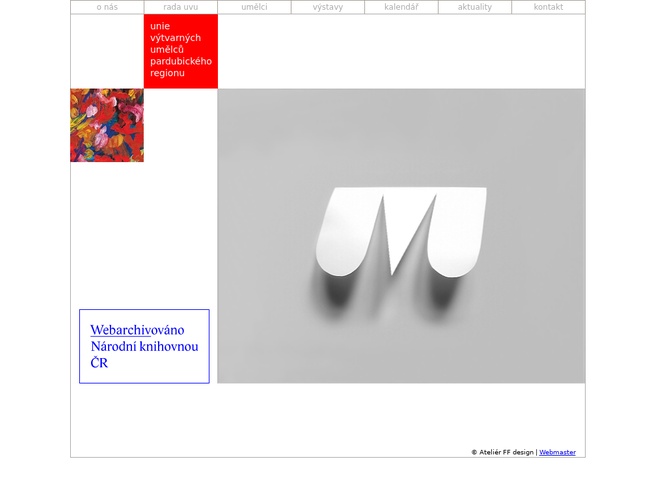Screen dimensions: 660x500
Task: Open the 'kontakt' page
Action: click(548, 7)
